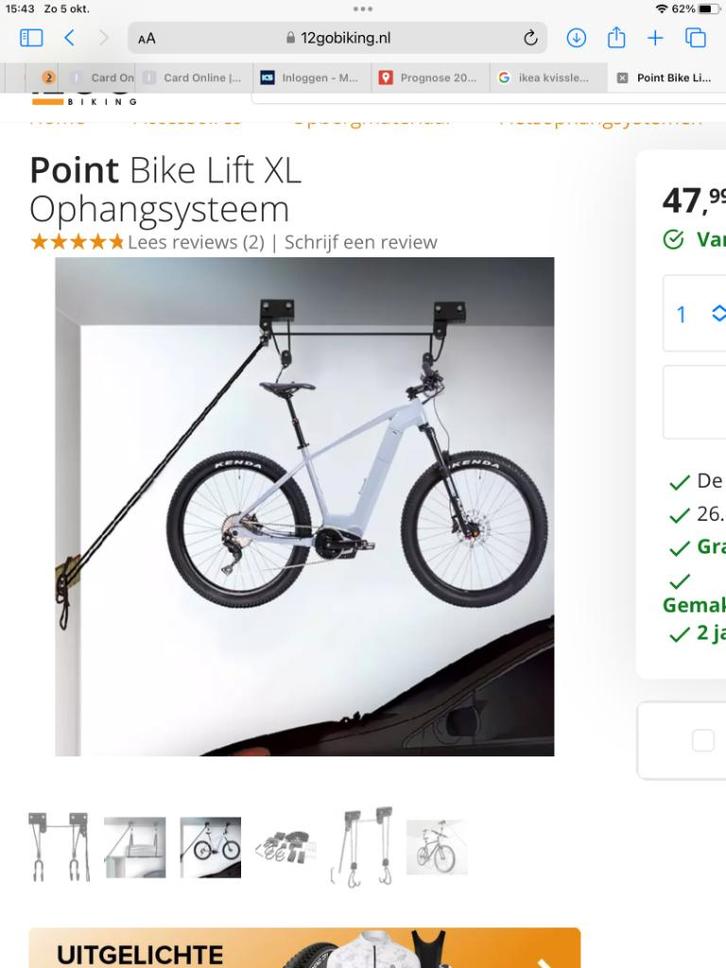Viewport: 726px width, 968px height.
Task: Open the Safari sidebar panel
Action: pyautogui.click(x=31, y=38)
